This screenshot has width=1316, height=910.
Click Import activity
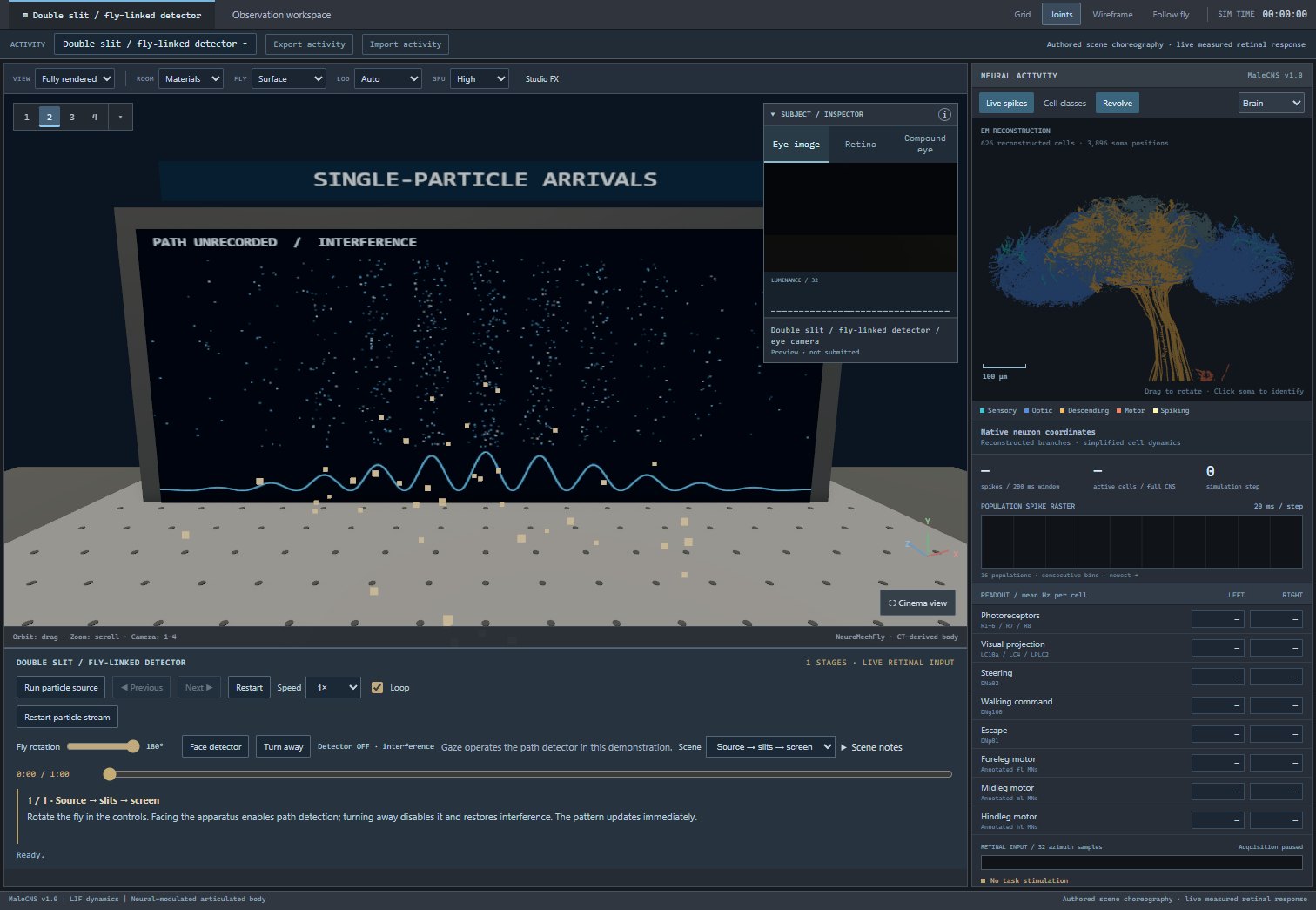406,44
